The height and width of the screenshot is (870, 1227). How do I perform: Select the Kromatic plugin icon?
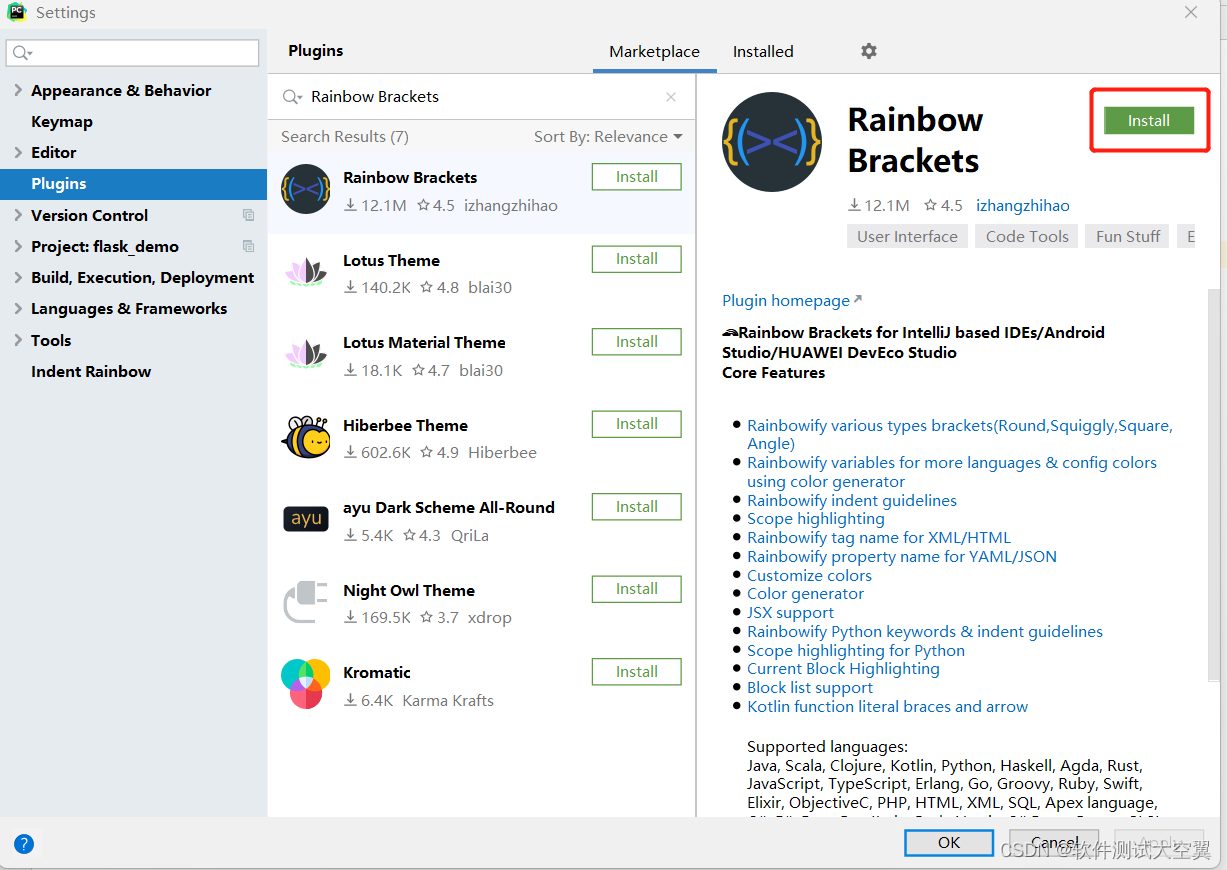(x=306, y=684)
